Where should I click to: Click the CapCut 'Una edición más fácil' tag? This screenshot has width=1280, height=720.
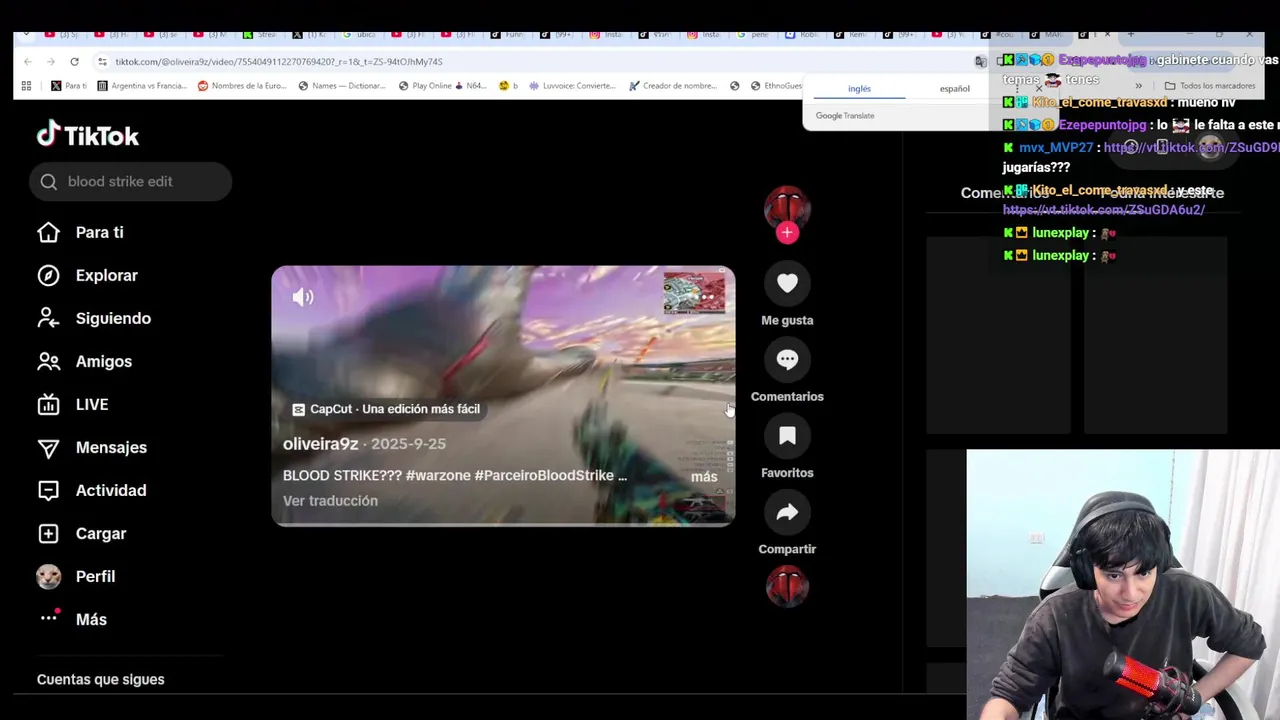click(386, 409)
